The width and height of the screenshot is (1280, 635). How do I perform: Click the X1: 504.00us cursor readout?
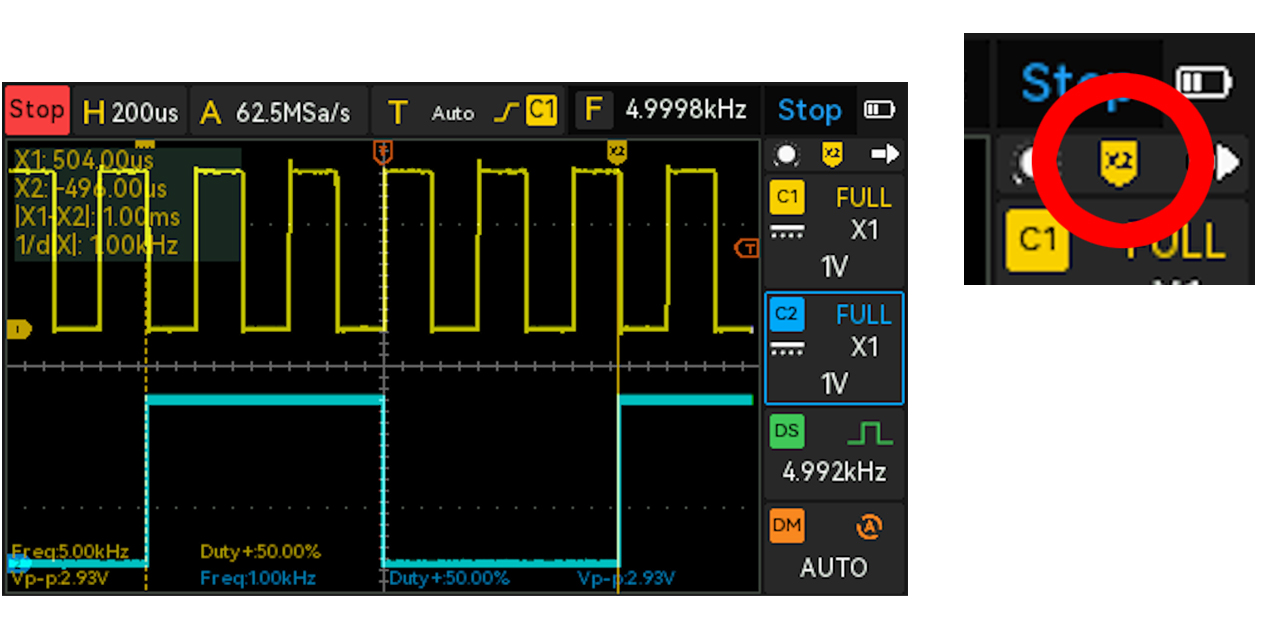[84, 160]
